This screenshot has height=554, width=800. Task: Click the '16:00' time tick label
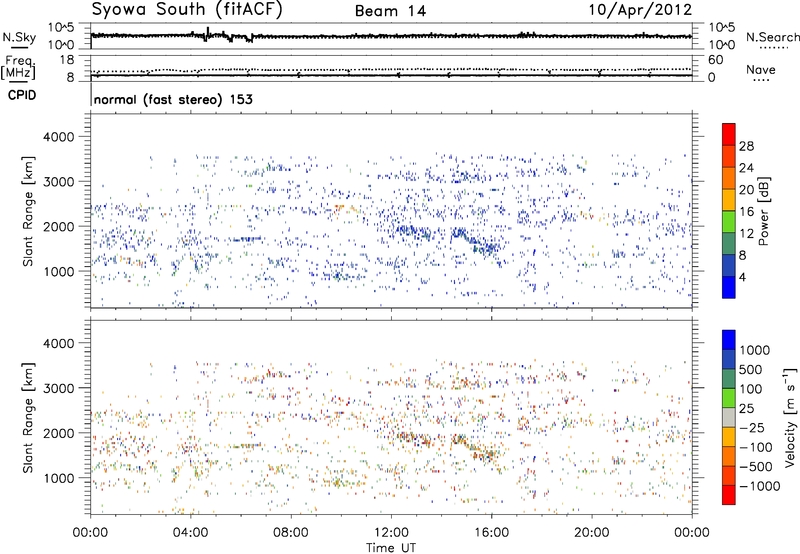pyautogui.click(x=491, y=533)
